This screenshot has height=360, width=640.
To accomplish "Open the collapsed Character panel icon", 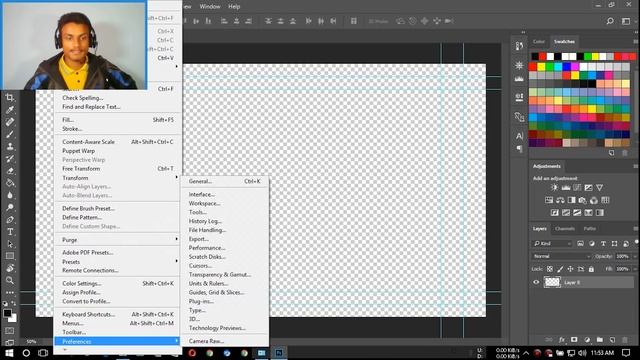I will (x=519, y=136).
